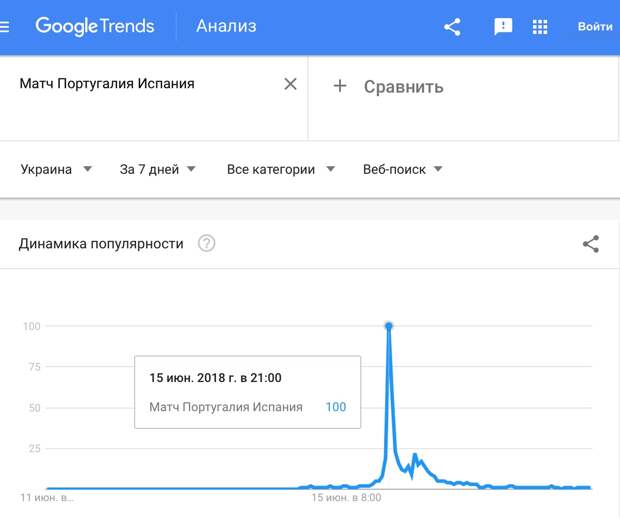Expand the Все категории dropdown

coord(281,170)
